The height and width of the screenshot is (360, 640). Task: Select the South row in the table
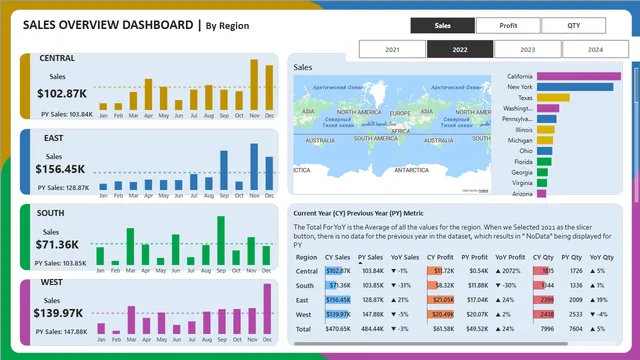tap(455, 285)
